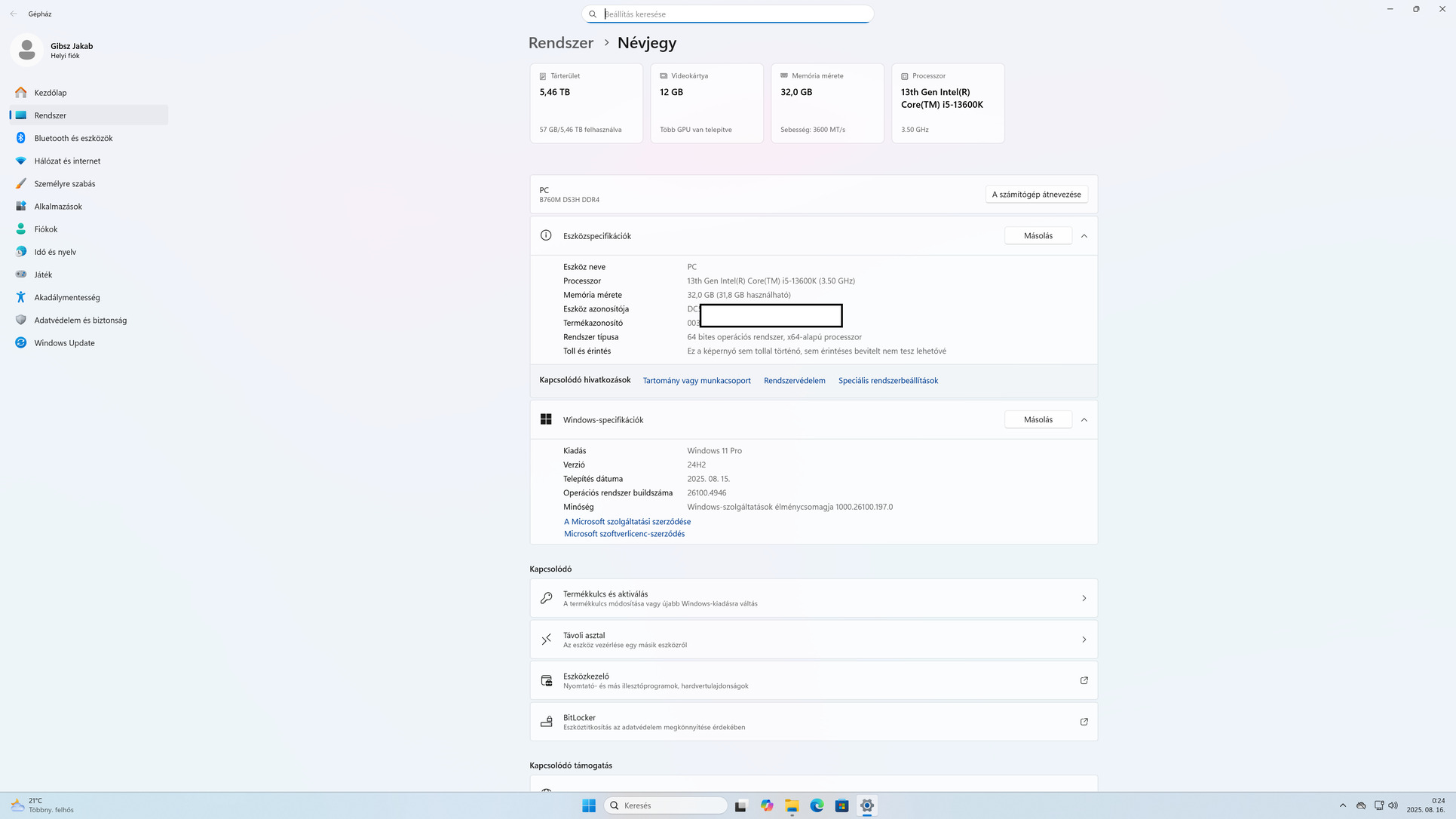
Task: Collapse the Eszközspecifikációk section chevron
Action: [1084, 236]
